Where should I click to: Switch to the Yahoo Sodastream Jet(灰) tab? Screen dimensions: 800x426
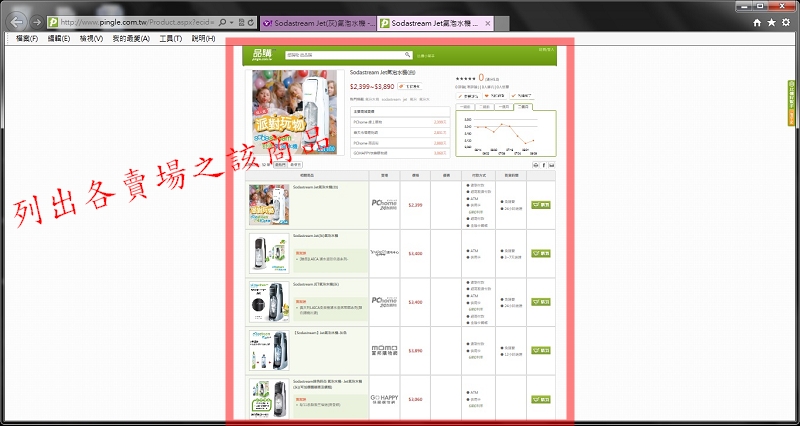pyautogui.click(x=318, y=23)
